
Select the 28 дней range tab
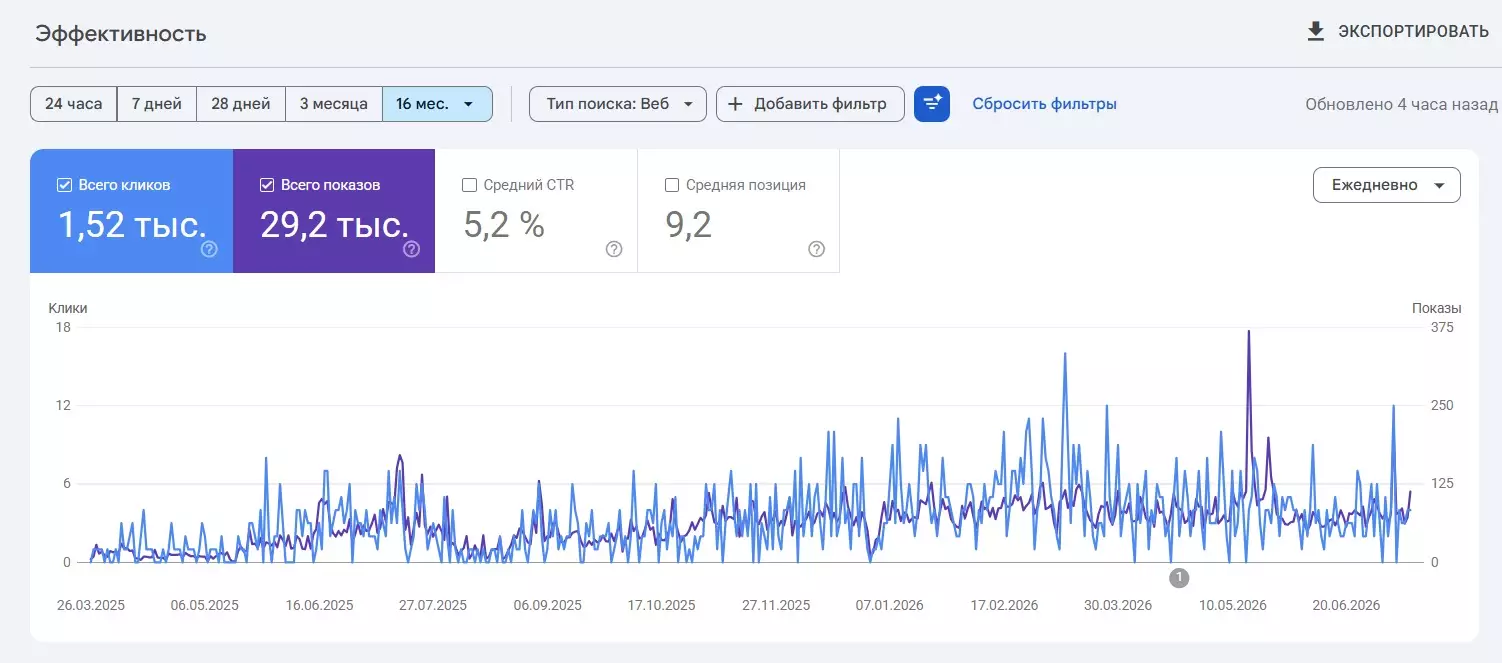coord(241,104)
